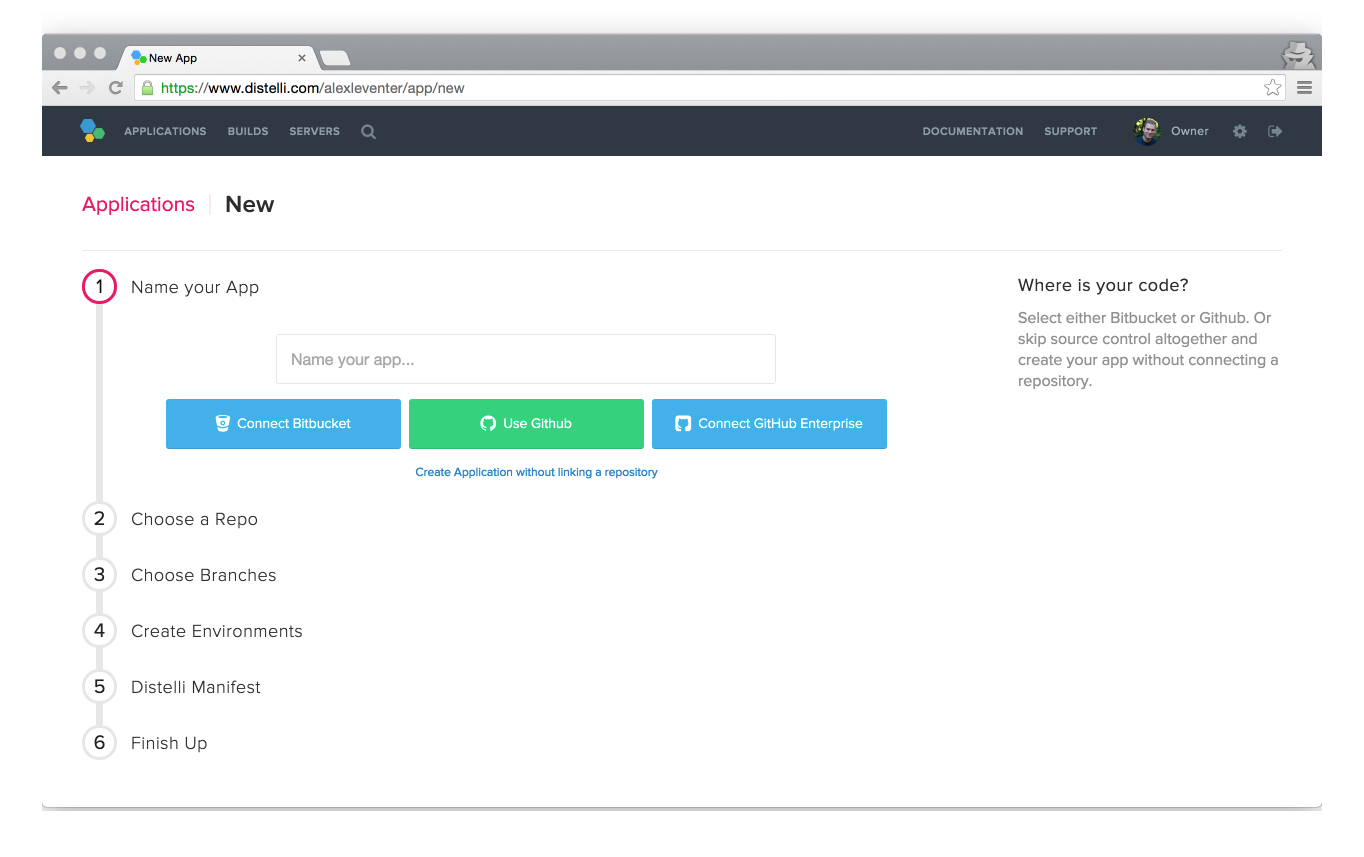1364x857 pixels.
Task: Click the 'Create Environments' step label
Action: [216, 631]
